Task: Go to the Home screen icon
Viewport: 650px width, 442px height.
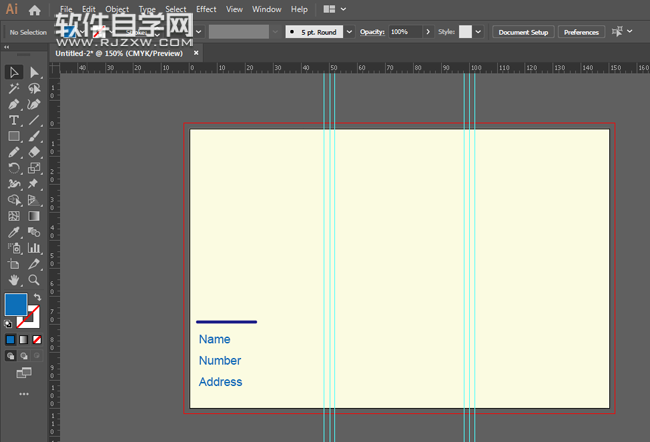Action: pos(35,10)
